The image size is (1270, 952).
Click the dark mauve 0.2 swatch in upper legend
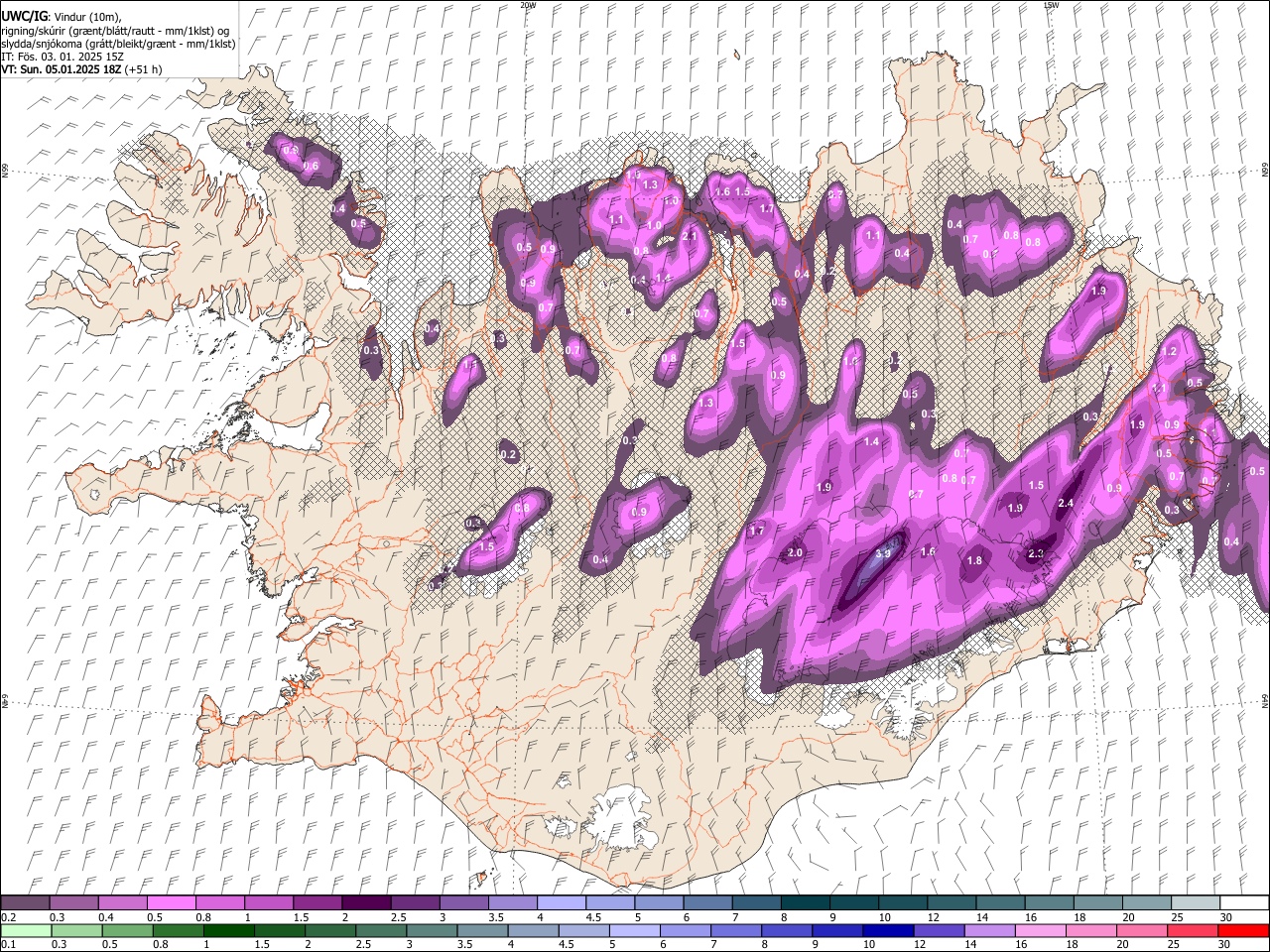(25, 902)
